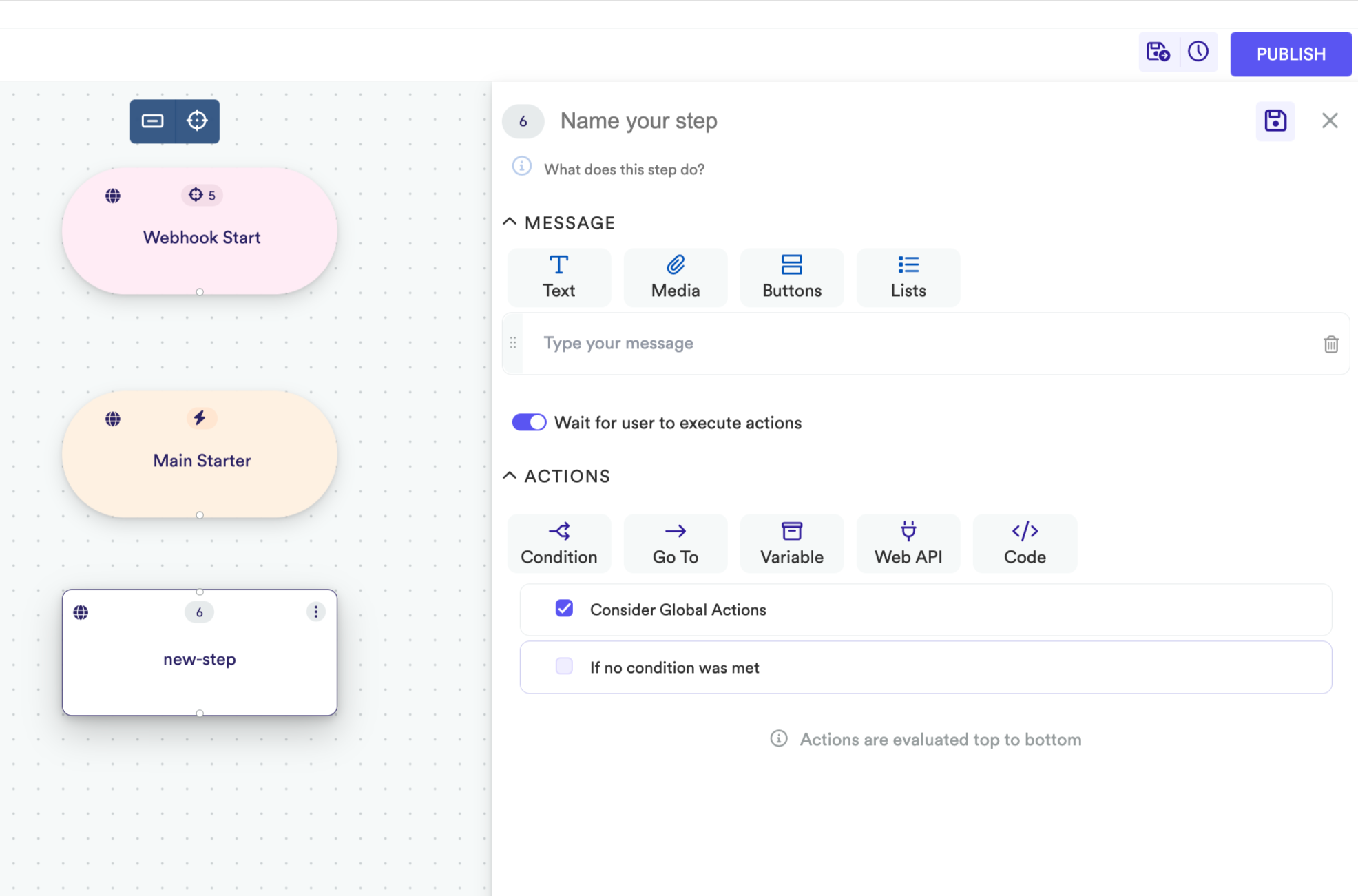The height and width of the screenshot is (896, 1358).
Task: Click the PUBLISH button
Action: [1291, 54]
